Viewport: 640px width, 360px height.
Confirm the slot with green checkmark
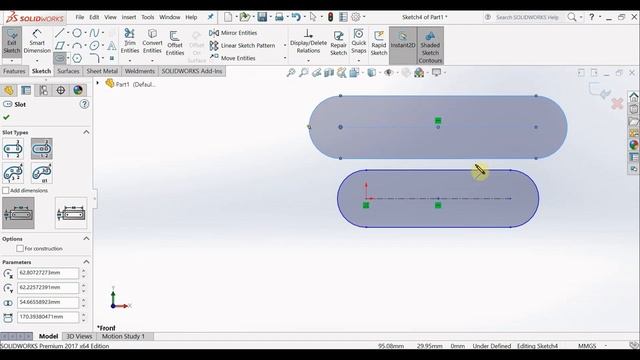point(6,118)
